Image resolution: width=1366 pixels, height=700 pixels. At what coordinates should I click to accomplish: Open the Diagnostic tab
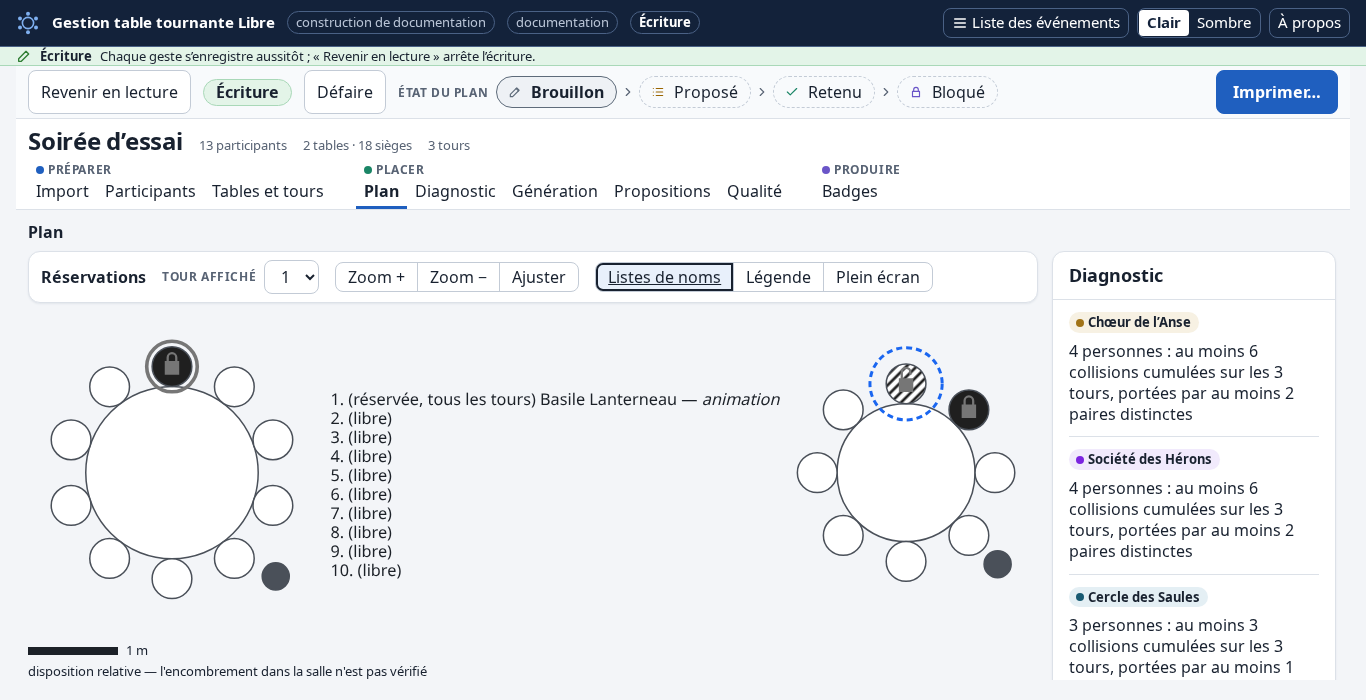pyautogui.click(x=455, y=191)
